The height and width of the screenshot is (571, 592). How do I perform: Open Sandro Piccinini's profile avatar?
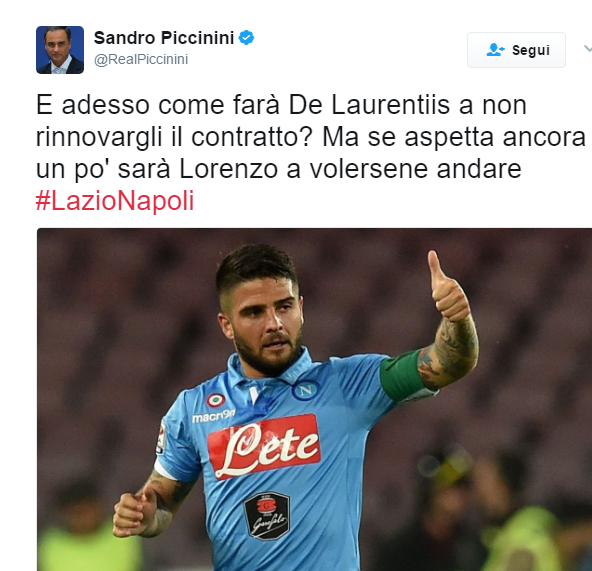tap(60, 50)
